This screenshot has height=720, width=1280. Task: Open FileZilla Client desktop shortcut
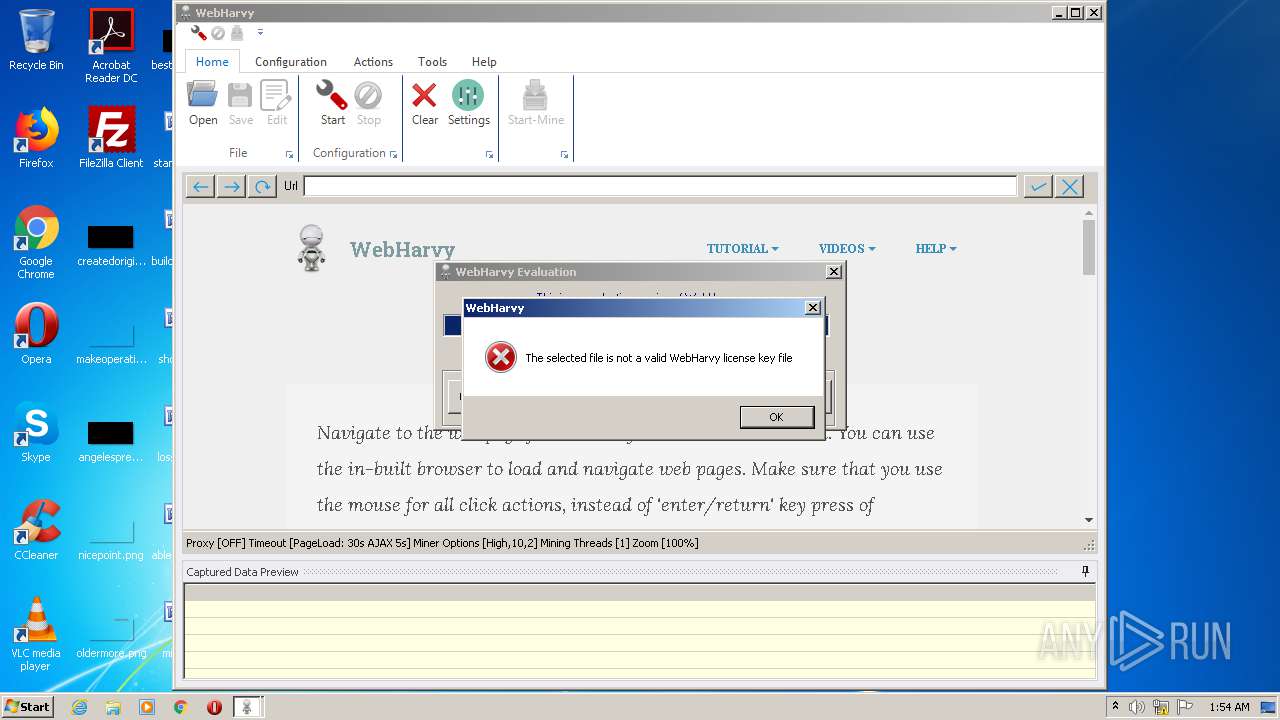tap(111, 138)
